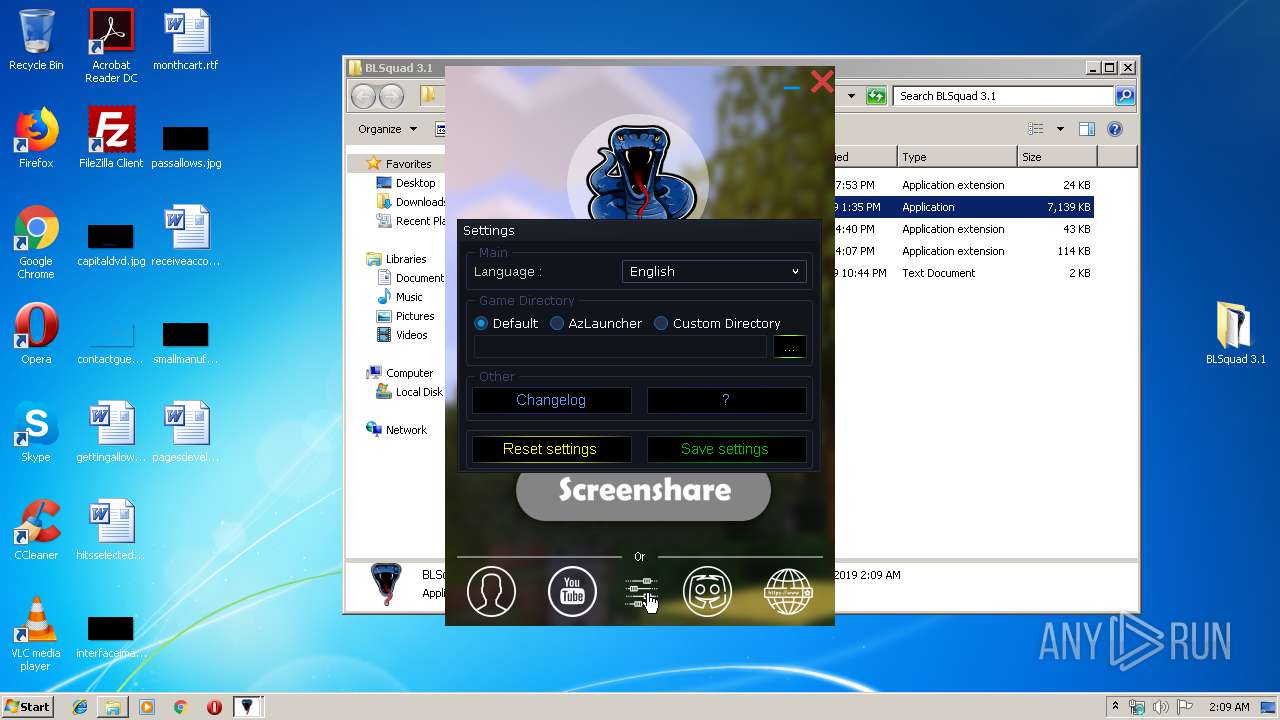
Task: Click the Explorer back navigation arrow
Action: tap(363, 96)
